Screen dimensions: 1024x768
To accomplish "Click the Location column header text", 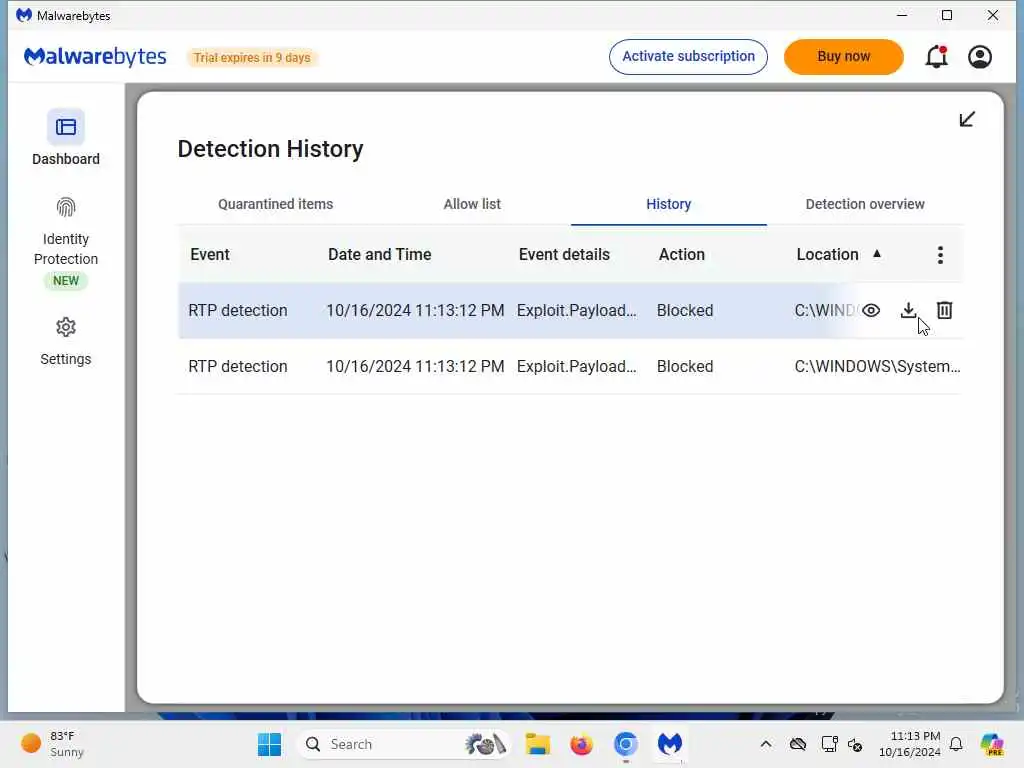I will click(827, 254).
